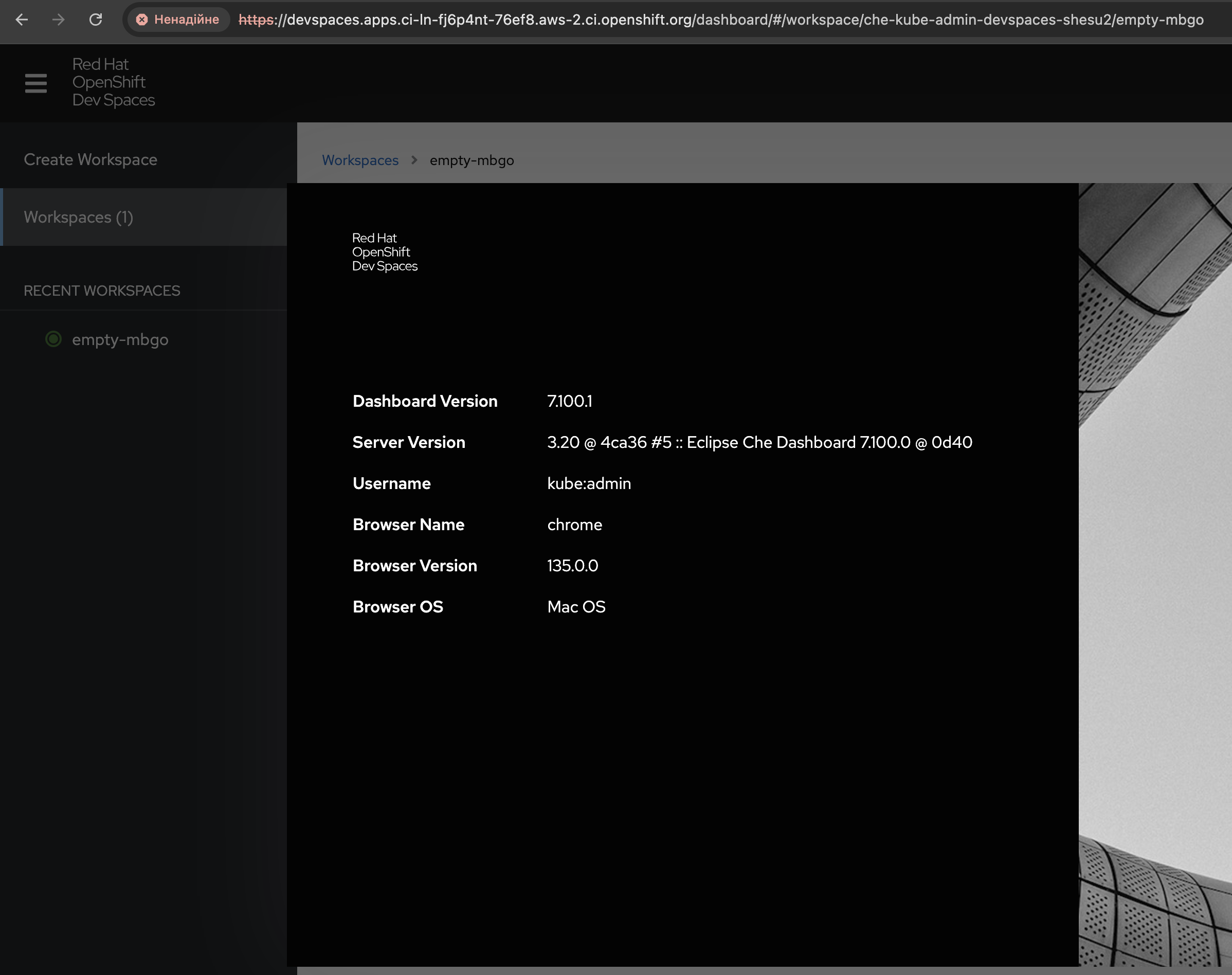The height and width of the screenshot is (975, 1232).
Task: Reload the dashboard page
Action: tap(95, 20)
